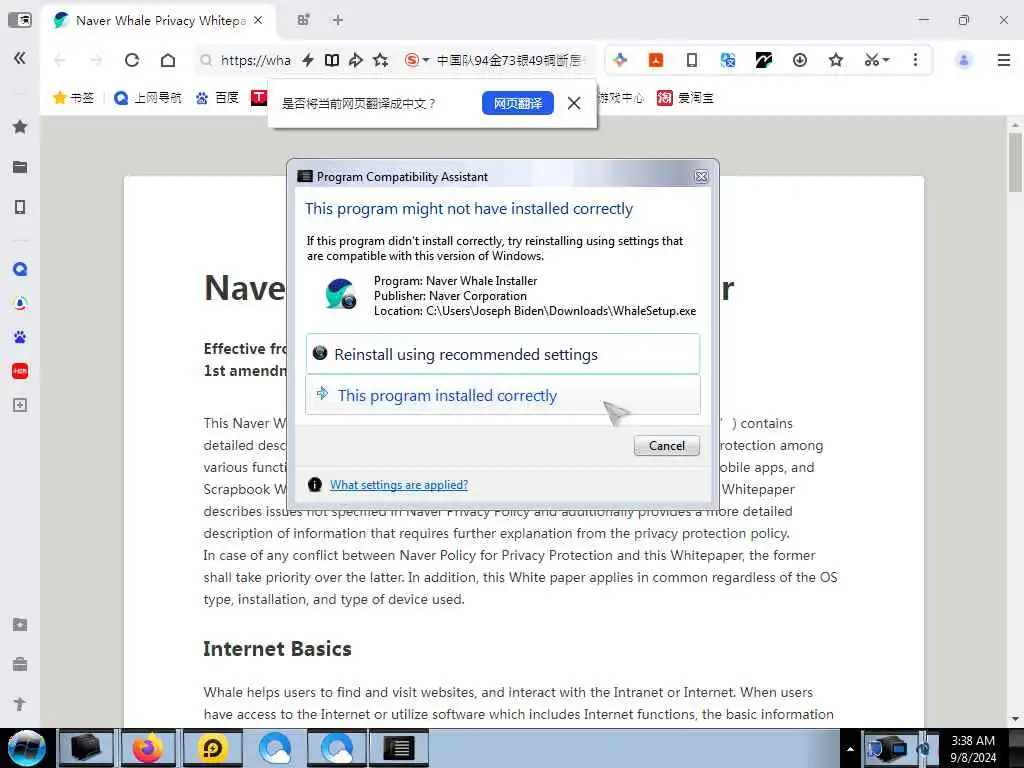Click the tab-list icon left of the tab
Viewport: 1024px width, 768px height.
tap(20, 20)
